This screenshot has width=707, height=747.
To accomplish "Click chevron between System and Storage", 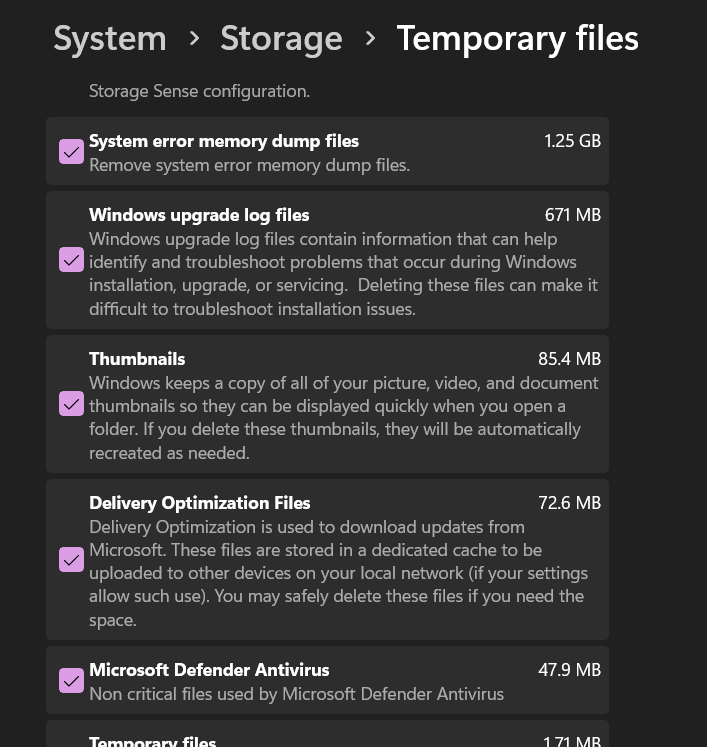I will 194,39.
